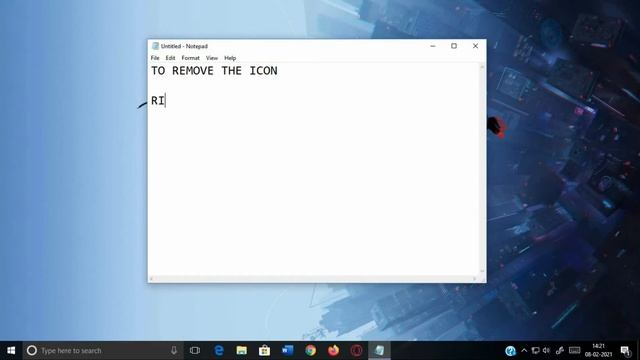The image size is (640, 360).
Task: Click the text 'TO REMOVE THE ICON'
Action: [214, 71]
